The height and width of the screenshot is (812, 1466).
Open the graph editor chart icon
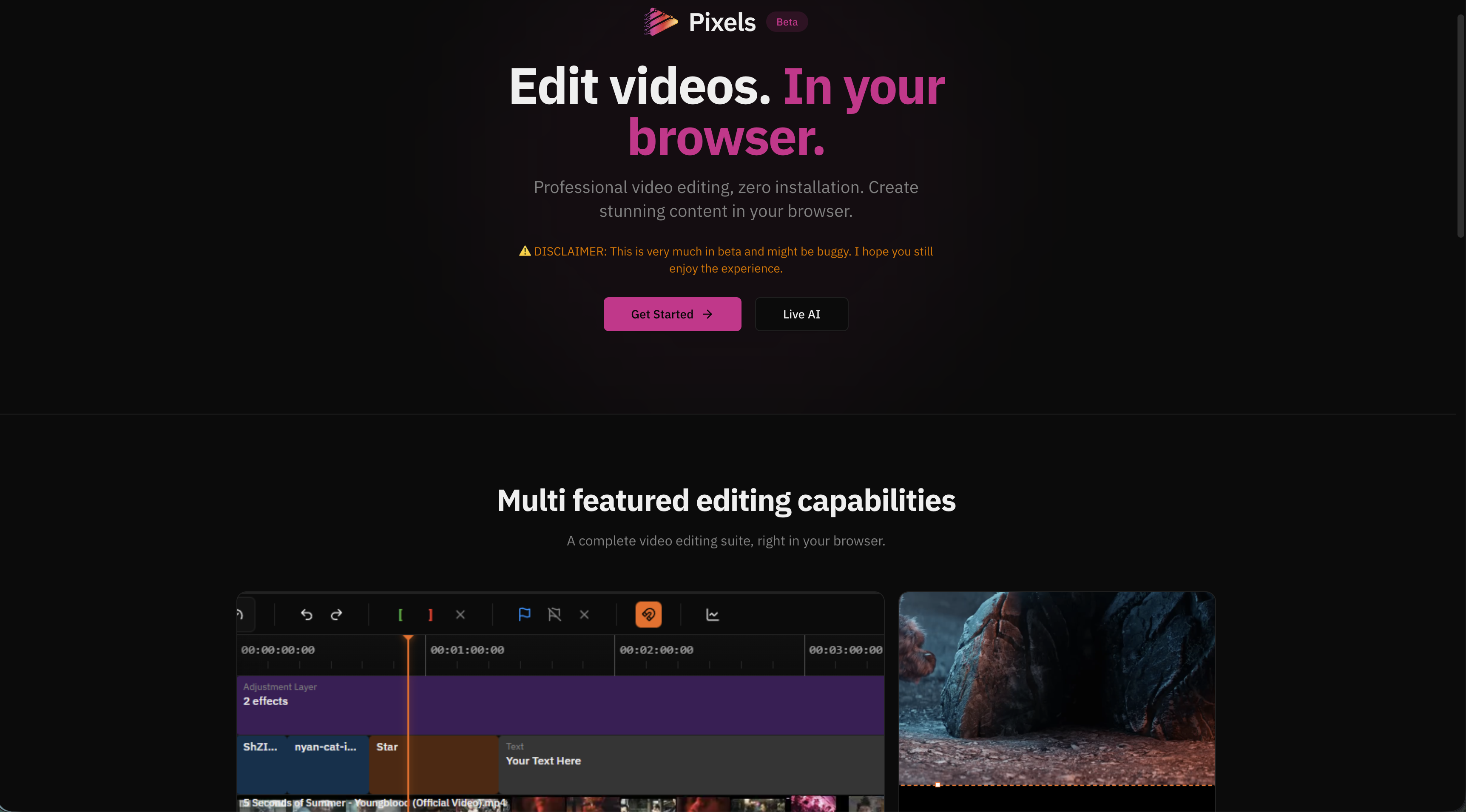point(712,615)
